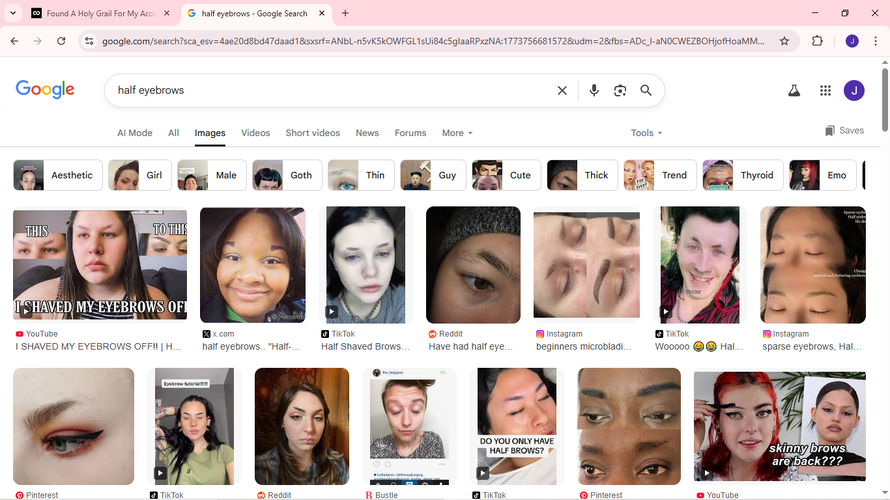Viewport: 890px width, 500px height.
Task: Reload the page
Action: click(x=61, y=41)
